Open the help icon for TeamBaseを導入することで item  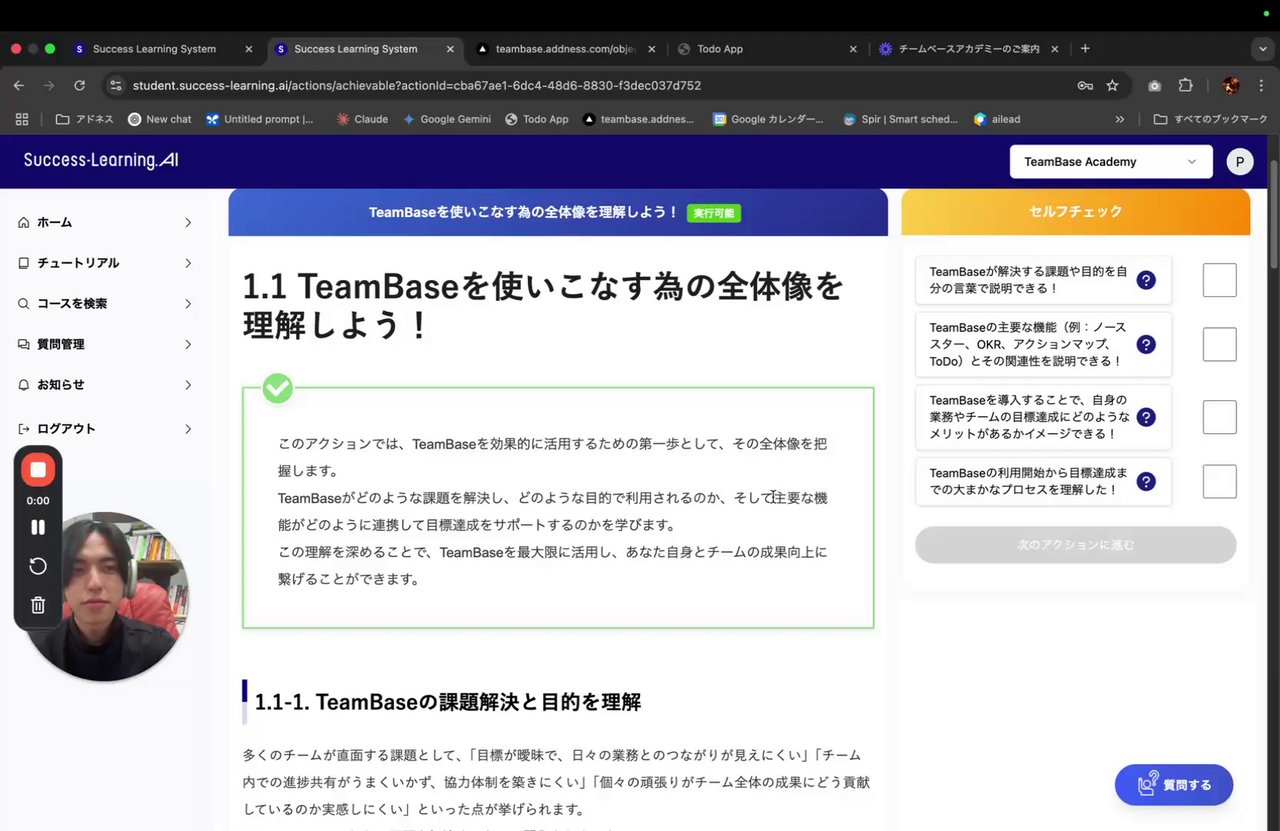(x=1146, y=417)
